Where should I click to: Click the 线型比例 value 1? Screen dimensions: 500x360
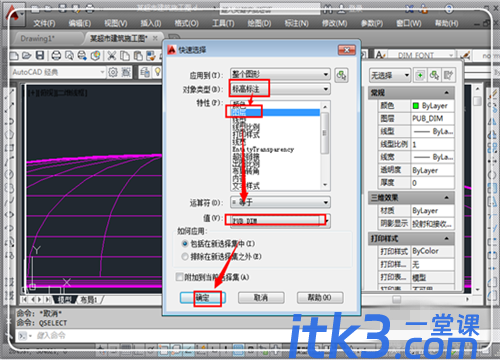click(432, 144)
